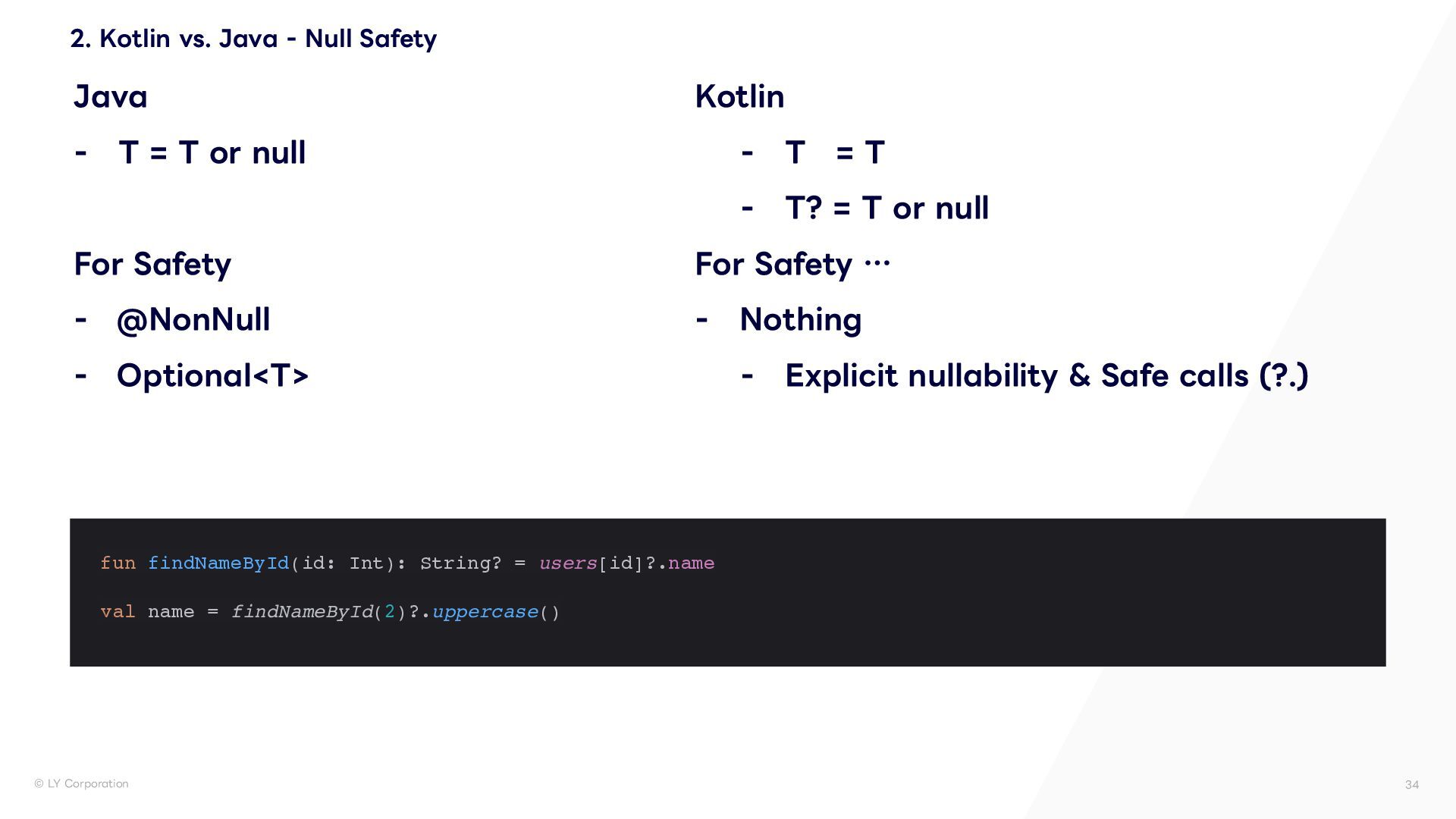Click the '@NonNull' bullet

(193, 320)
